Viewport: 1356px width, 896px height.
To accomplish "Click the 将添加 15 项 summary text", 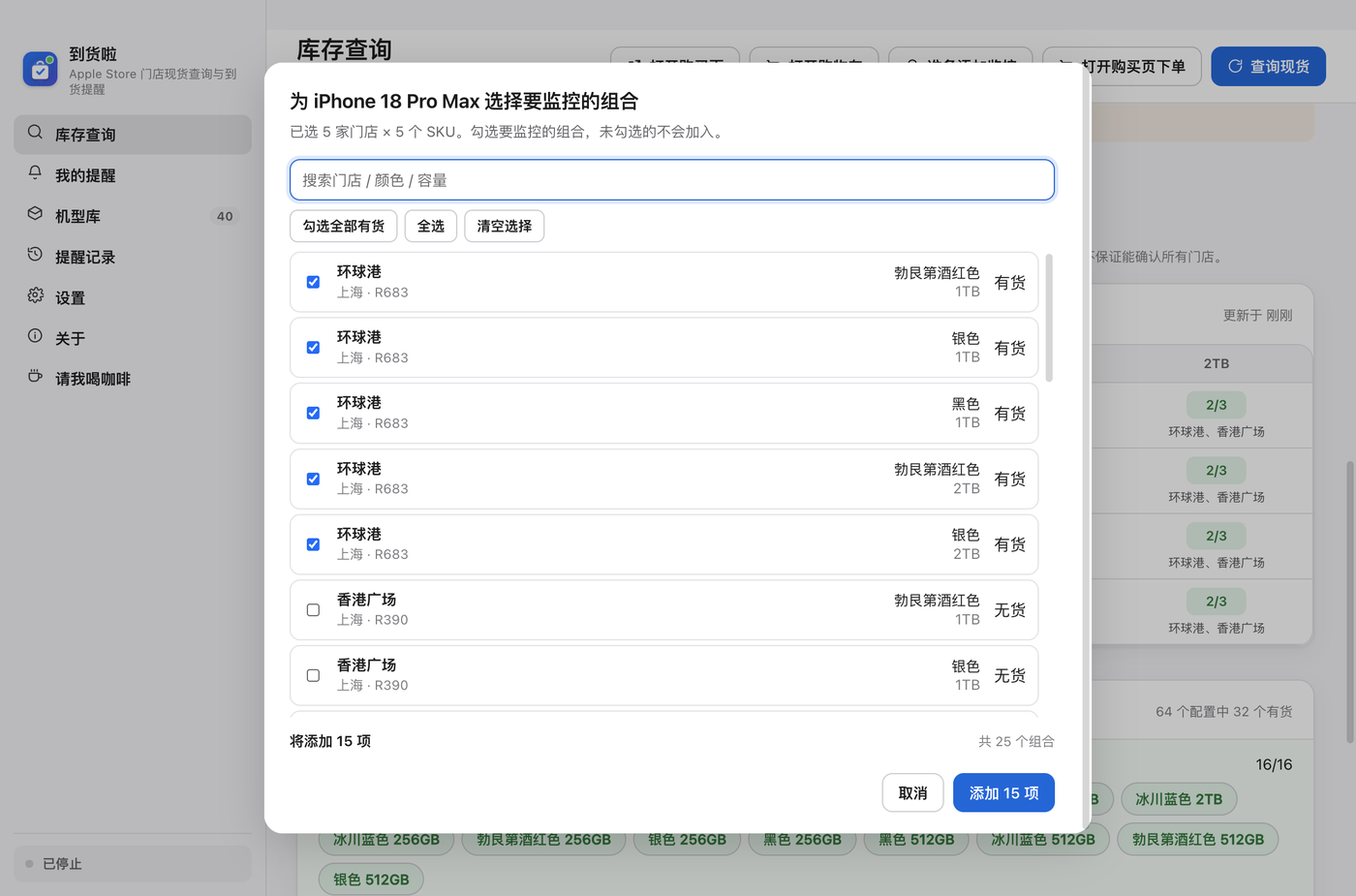I will (x=330, y=741).
